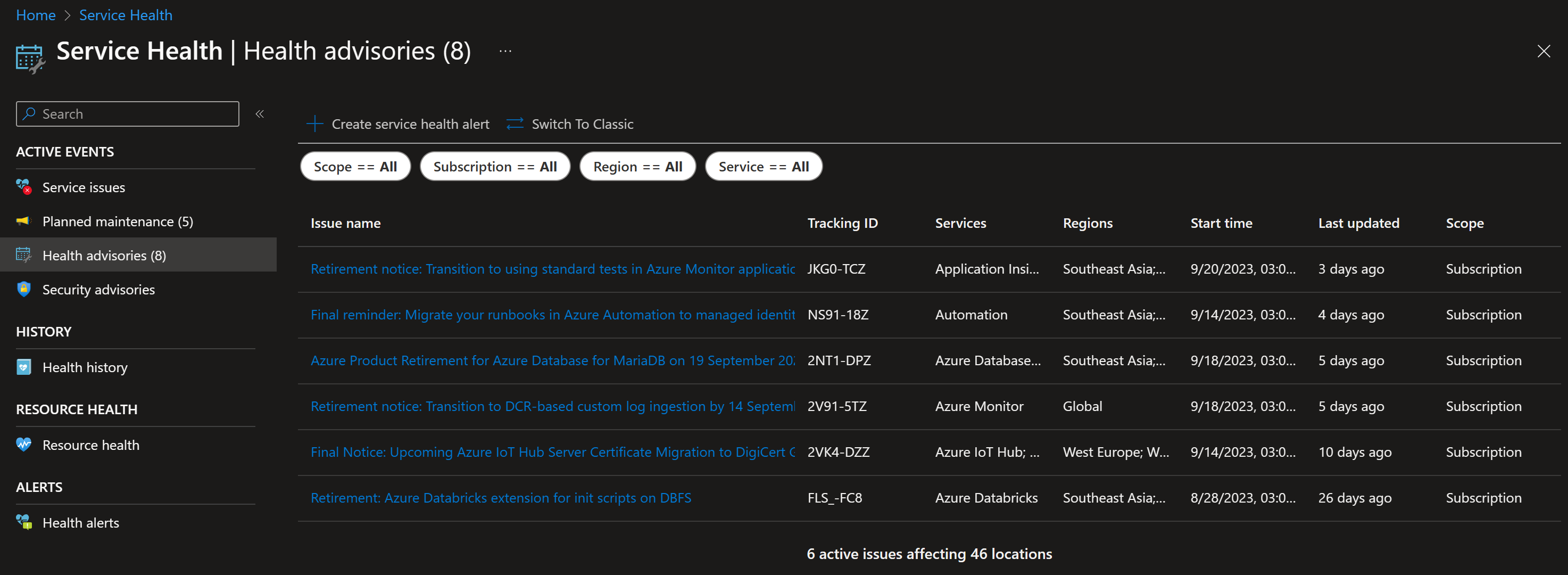Go to Service Health breadcrumb
Image resolution: width=1568 pixels, height=575 pixels.
(x=126, y=15)
